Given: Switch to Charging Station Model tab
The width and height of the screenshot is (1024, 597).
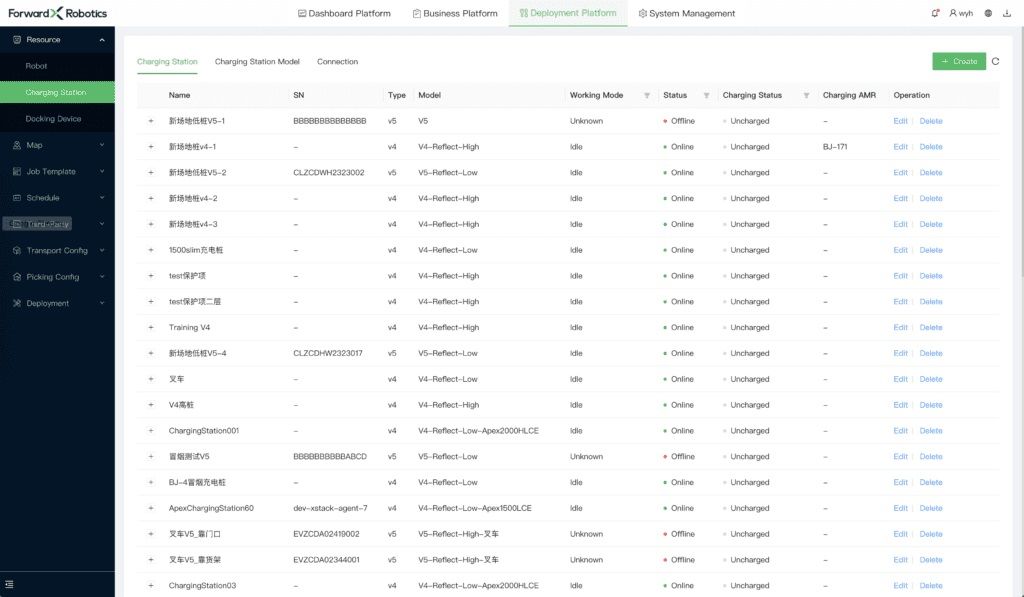Looking at the screenshot, I should point(257,62).
